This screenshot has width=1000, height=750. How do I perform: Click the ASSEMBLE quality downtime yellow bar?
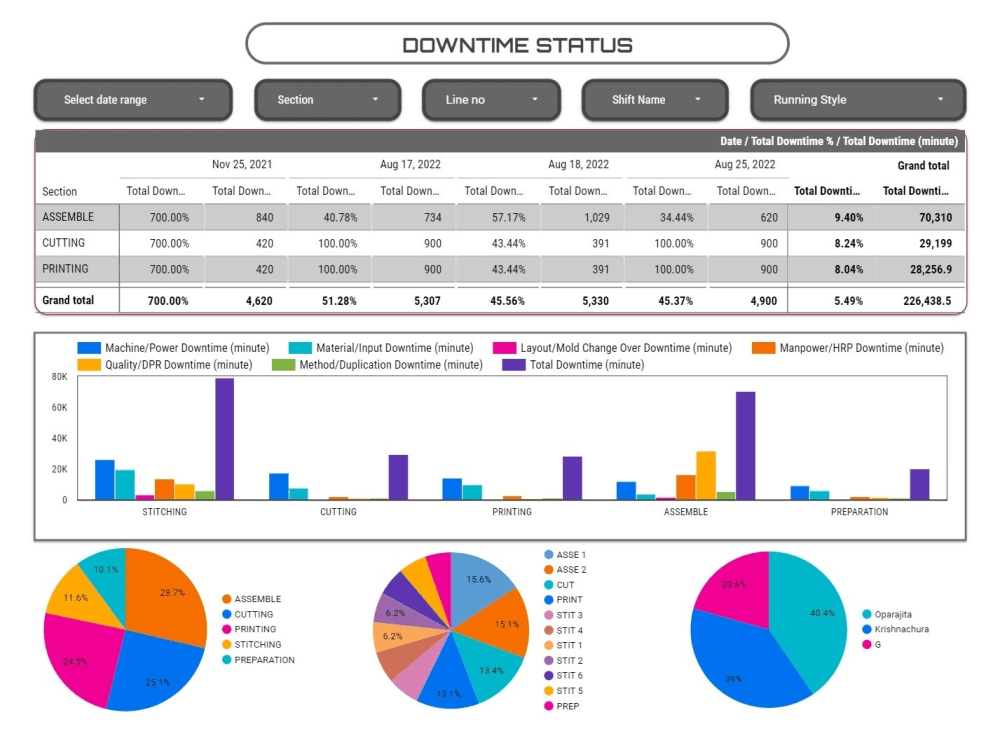[706, 475]
